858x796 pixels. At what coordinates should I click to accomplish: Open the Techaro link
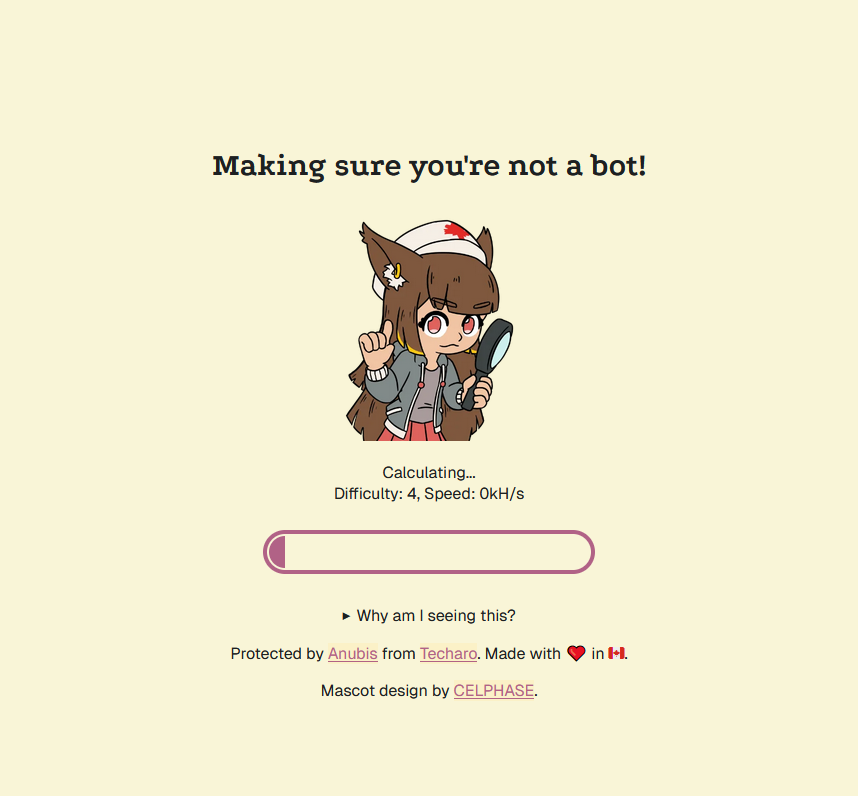[448, 653]
